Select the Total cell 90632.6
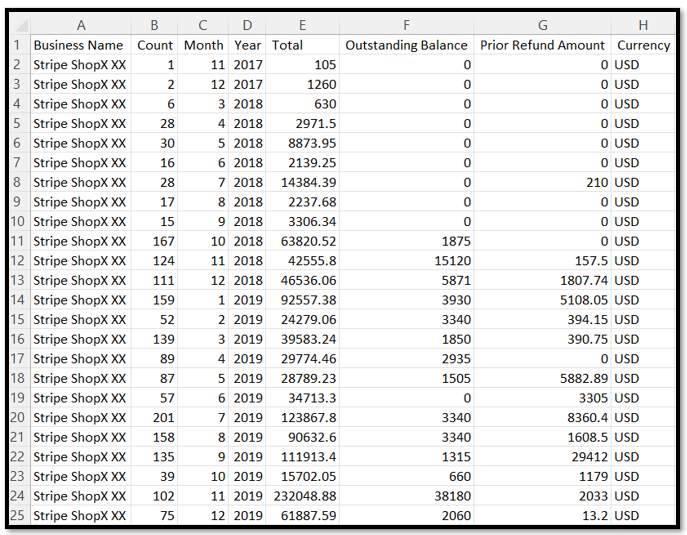This screenshot has height=535, width=687. tap(302, 437)
